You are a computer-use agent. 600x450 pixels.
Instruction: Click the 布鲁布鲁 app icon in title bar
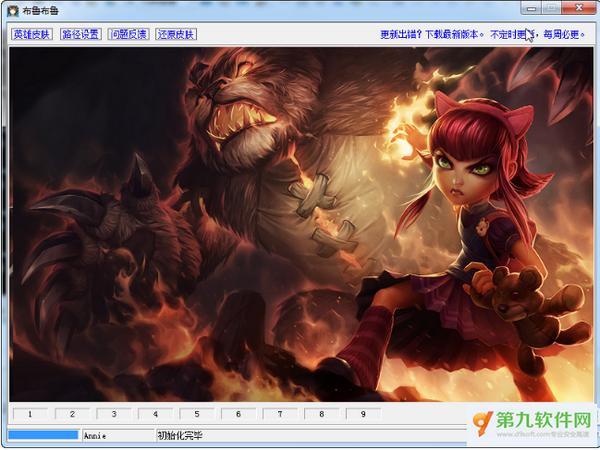click(13, 11)
